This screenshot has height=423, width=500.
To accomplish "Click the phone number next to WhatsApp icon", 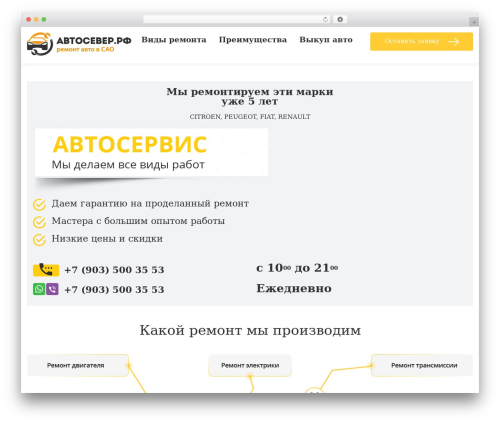I will click(114, 289).
